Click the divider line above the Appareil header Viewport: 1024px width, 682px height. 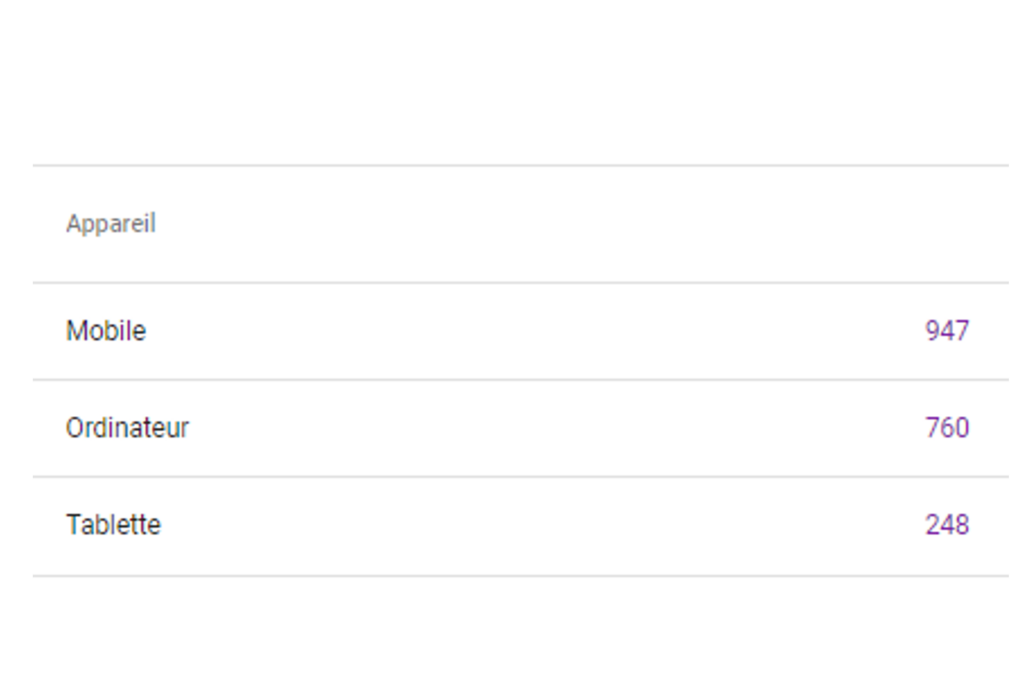pyautogui.click(x=520, y=165)
